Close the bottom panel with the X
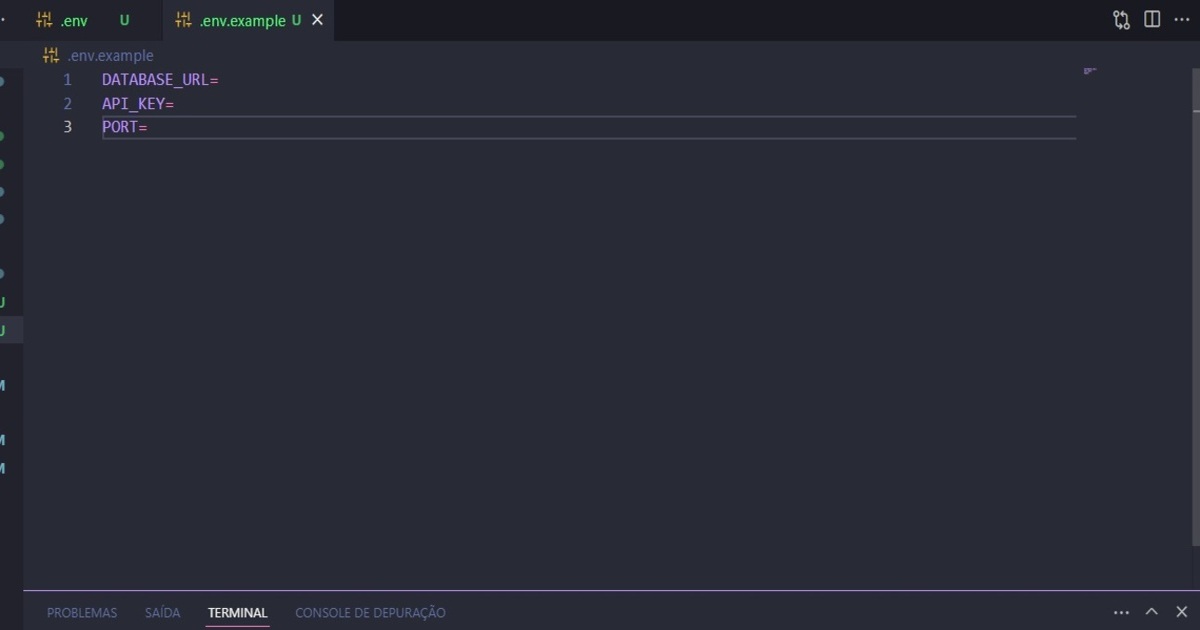Viewport: 1200px width, 630px height. pos(1181,612)
